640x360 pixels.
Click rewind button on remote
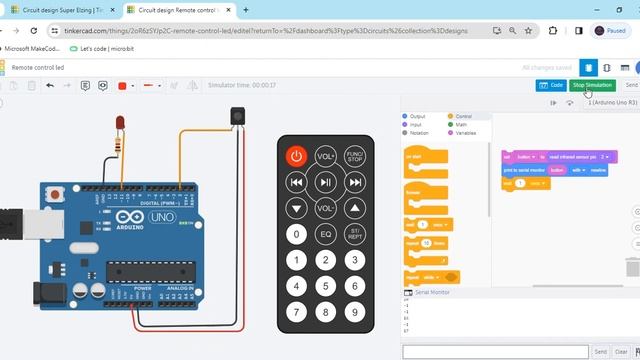296,182
